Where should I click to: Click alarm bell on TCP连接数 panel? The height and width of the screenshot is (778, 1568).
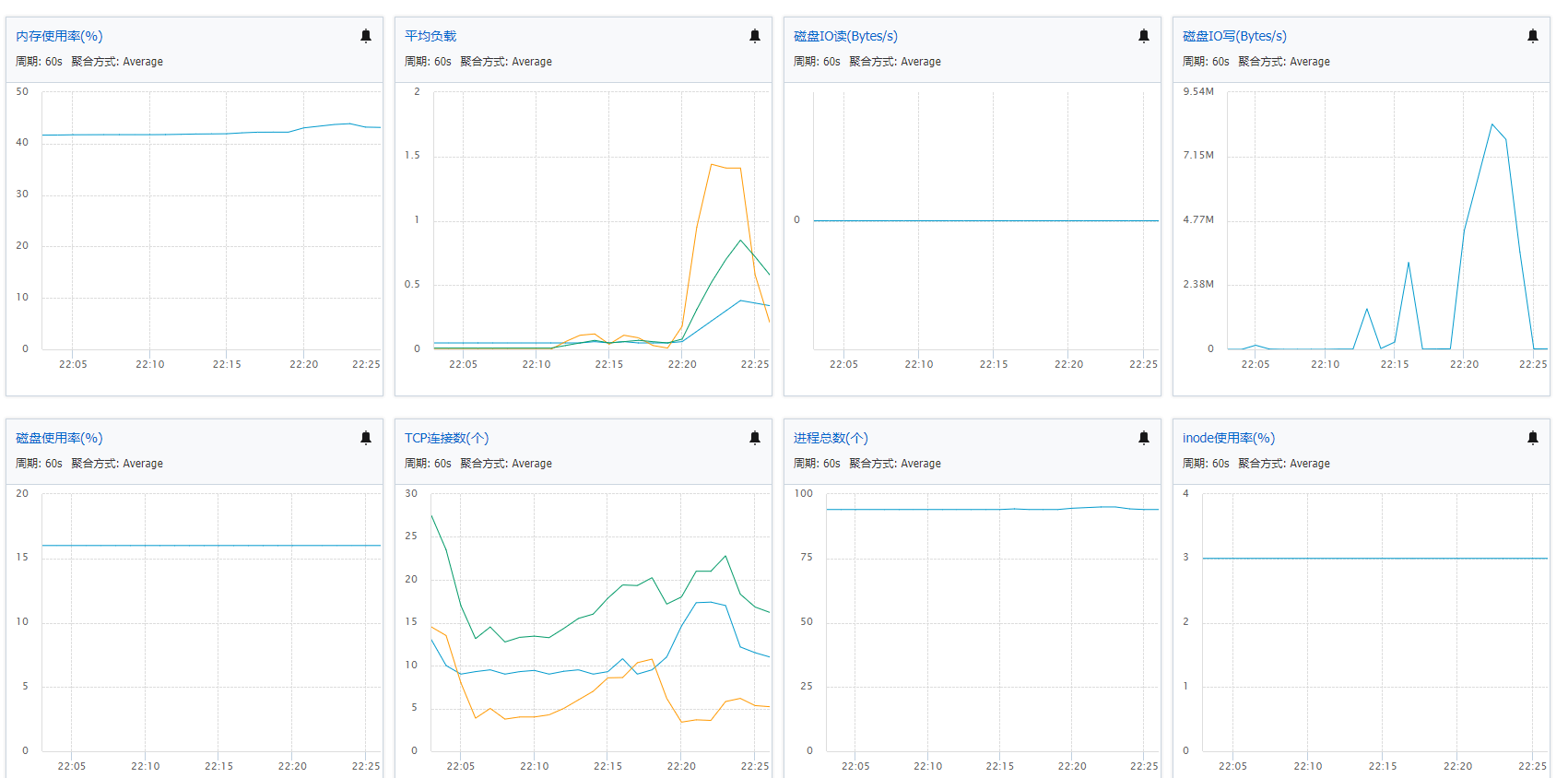click(x=755, y=438)
